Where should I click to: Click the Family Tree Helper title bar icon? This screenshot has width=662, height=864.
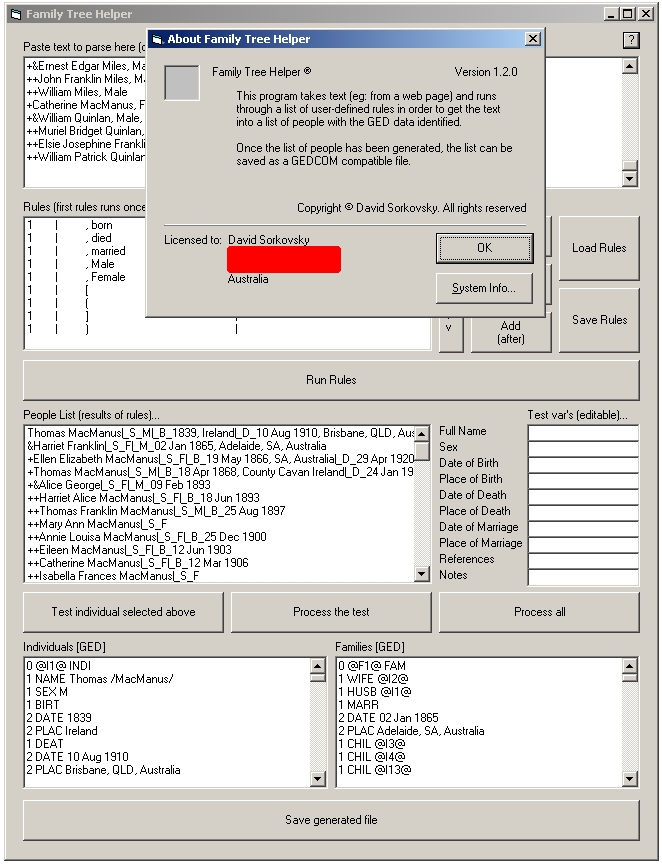[x=16, y=14]
